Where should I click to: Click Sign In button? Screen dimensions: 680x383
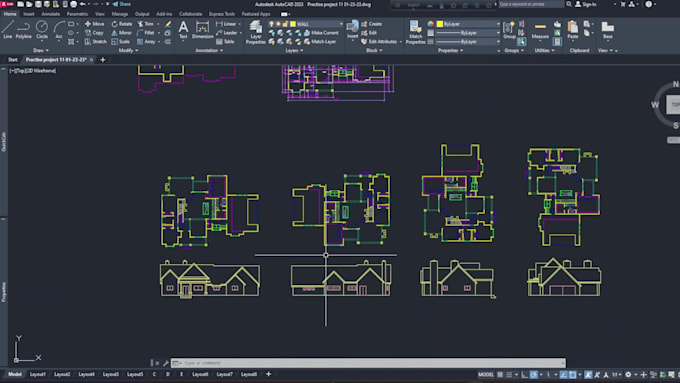coord(585,4)
